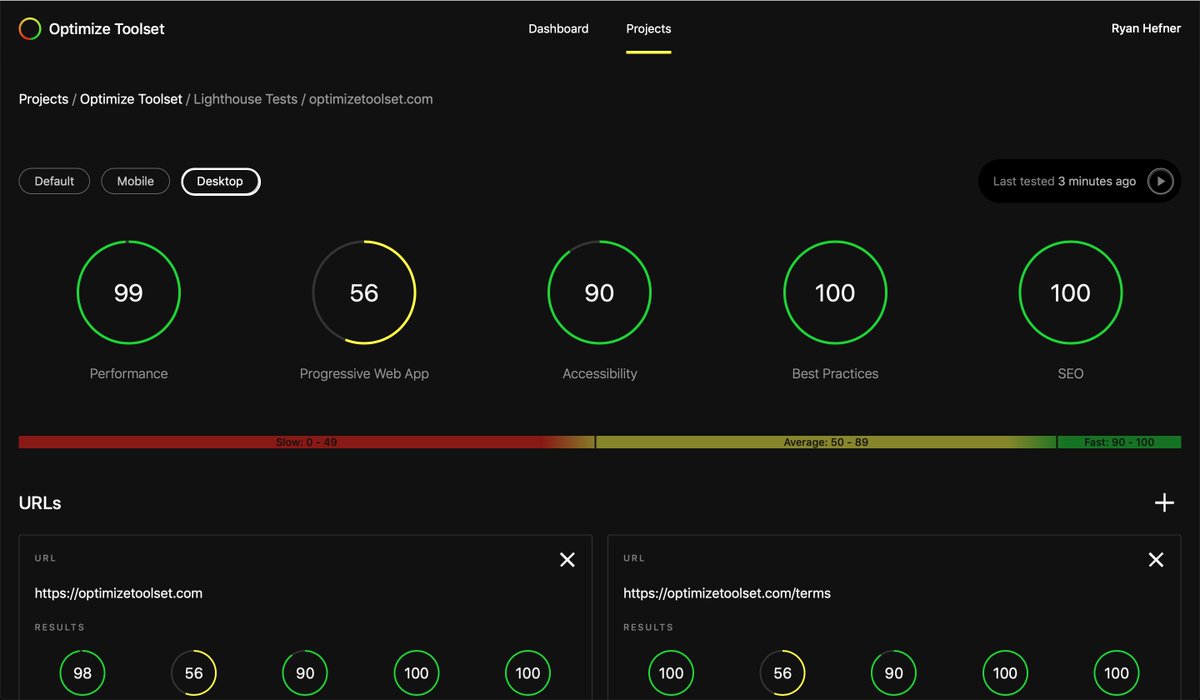
Task: Open the Accessibility score gauge showing 90
Action: 599,293
